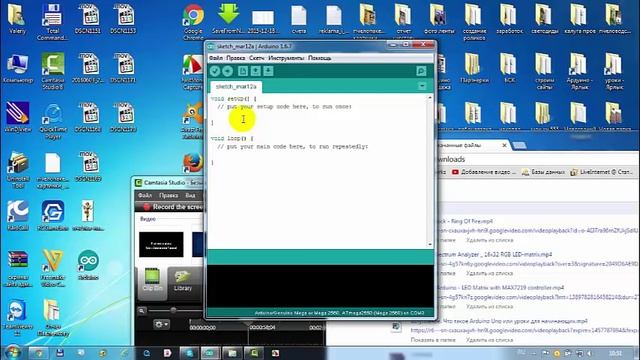This screenshot has width=640, height=360.
Task: Click the Camtasia timeline zoom slider handle
Action: point(173,311)
